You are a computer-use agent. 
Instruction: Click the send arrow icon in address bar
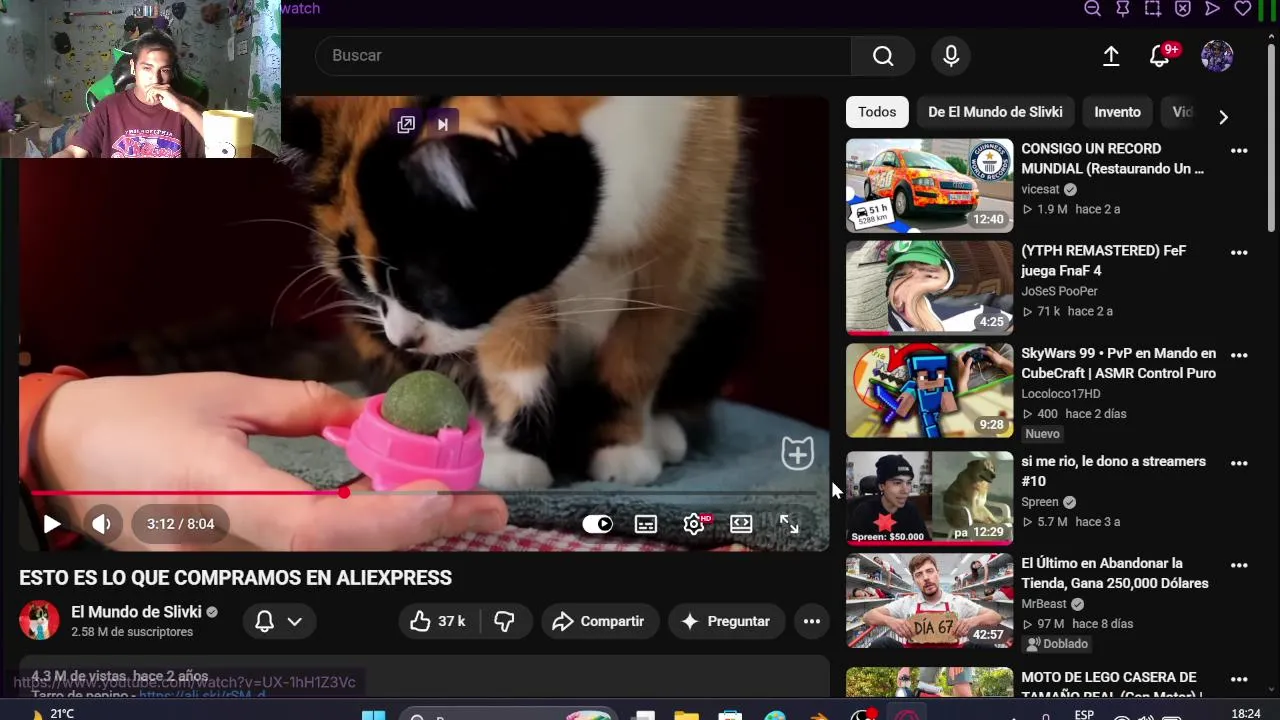coord(1213,9)
